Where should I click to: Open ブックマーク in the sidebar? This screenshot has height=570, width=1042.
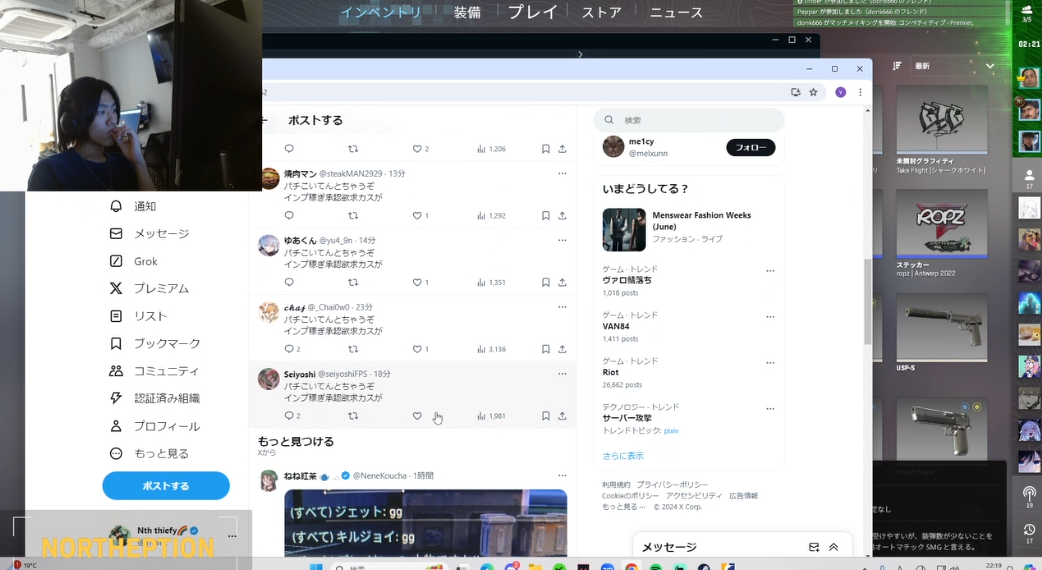(x=155, y=343)
